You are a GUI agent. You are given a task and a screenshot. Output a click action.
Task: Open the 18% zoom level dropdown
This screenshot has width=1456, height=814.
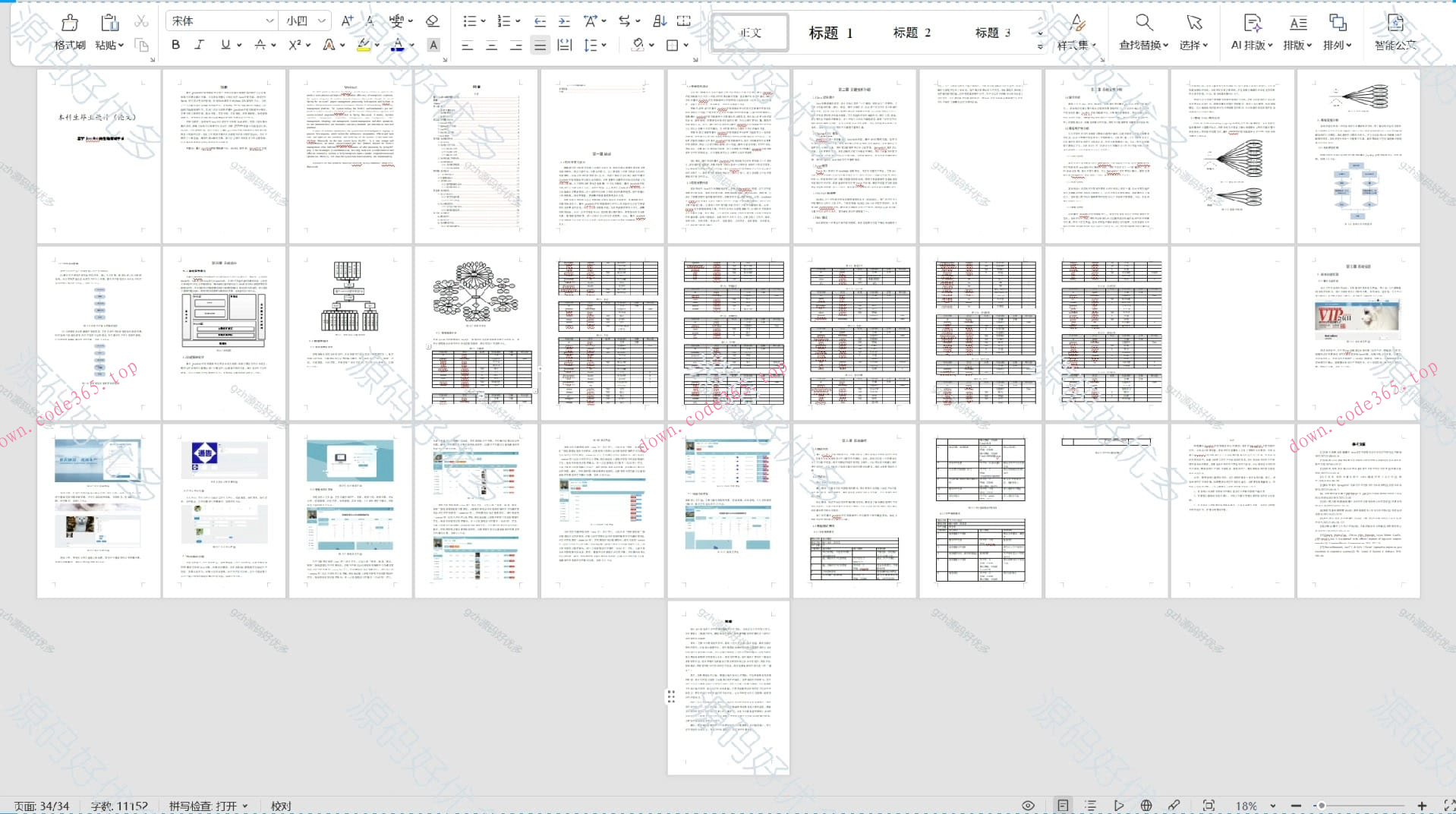click(1272, 806)
